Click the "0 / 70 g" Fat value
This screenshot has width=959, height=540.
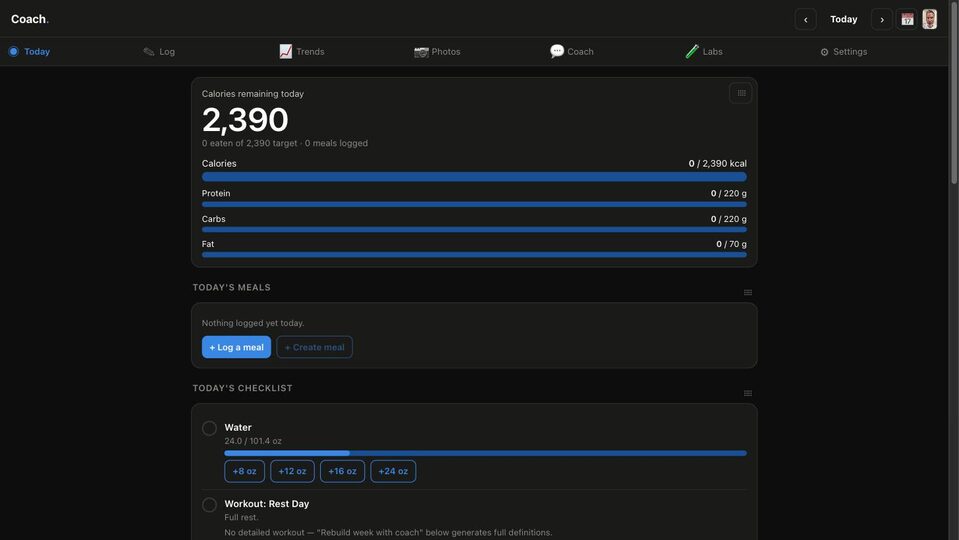point(731,244)
